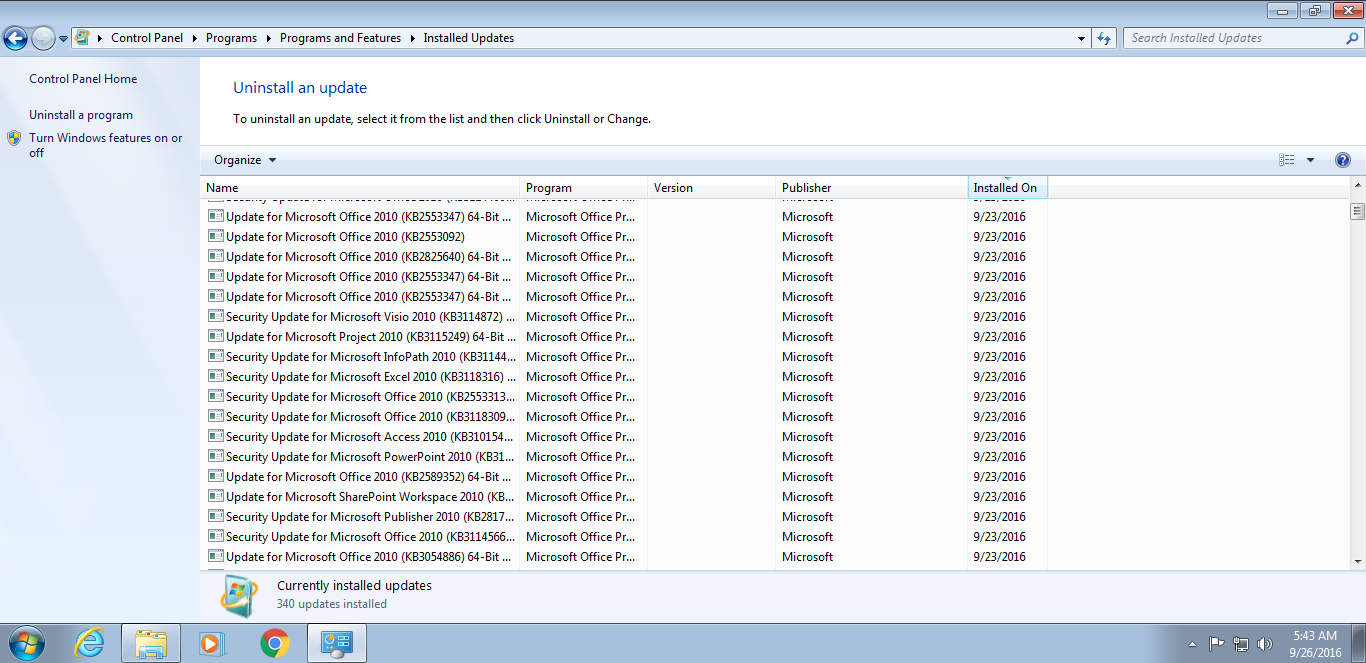Screen dimensions: 1366x663
Task: Click the Search Installed Updates field
Action: click(1243, 38)
